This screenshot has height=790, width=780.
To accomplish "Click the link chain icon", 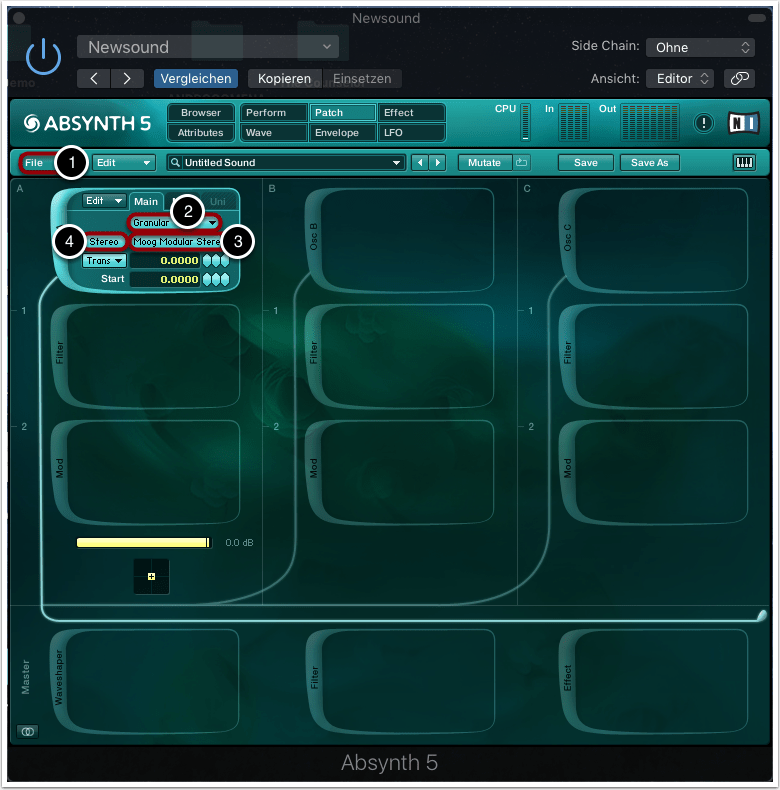I will (739, 79).
